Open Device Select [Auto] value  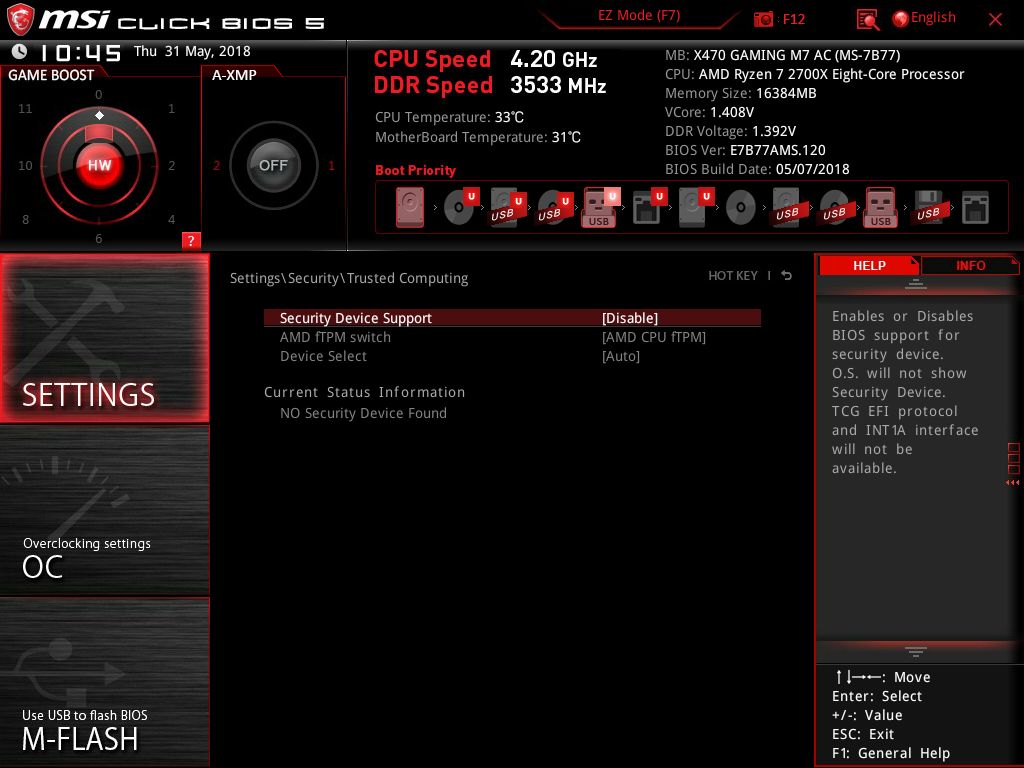coord(620,356)
